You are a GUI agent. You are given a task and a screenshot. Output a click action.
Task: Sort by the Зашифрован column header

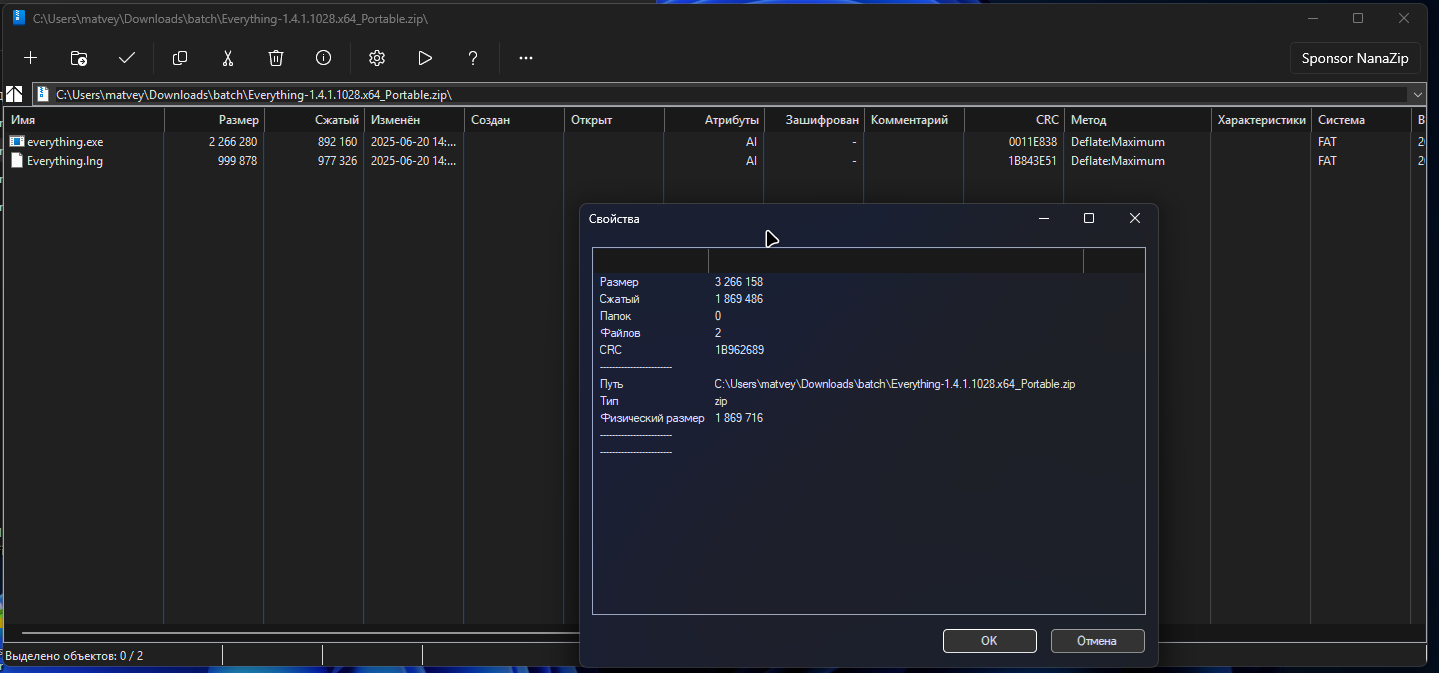[x=814, y=120]
